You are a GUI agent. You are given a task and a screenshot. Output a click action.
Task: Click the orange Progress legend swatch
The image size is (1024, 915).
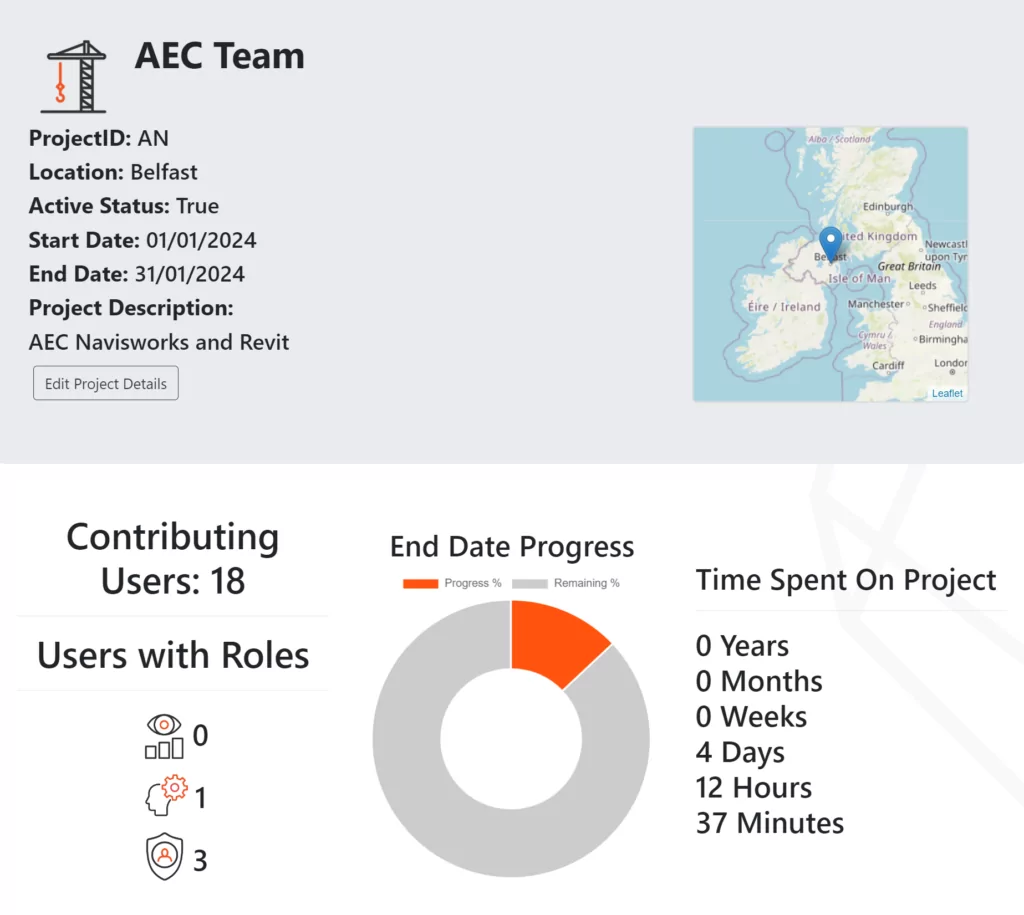[x=421, y=583]
